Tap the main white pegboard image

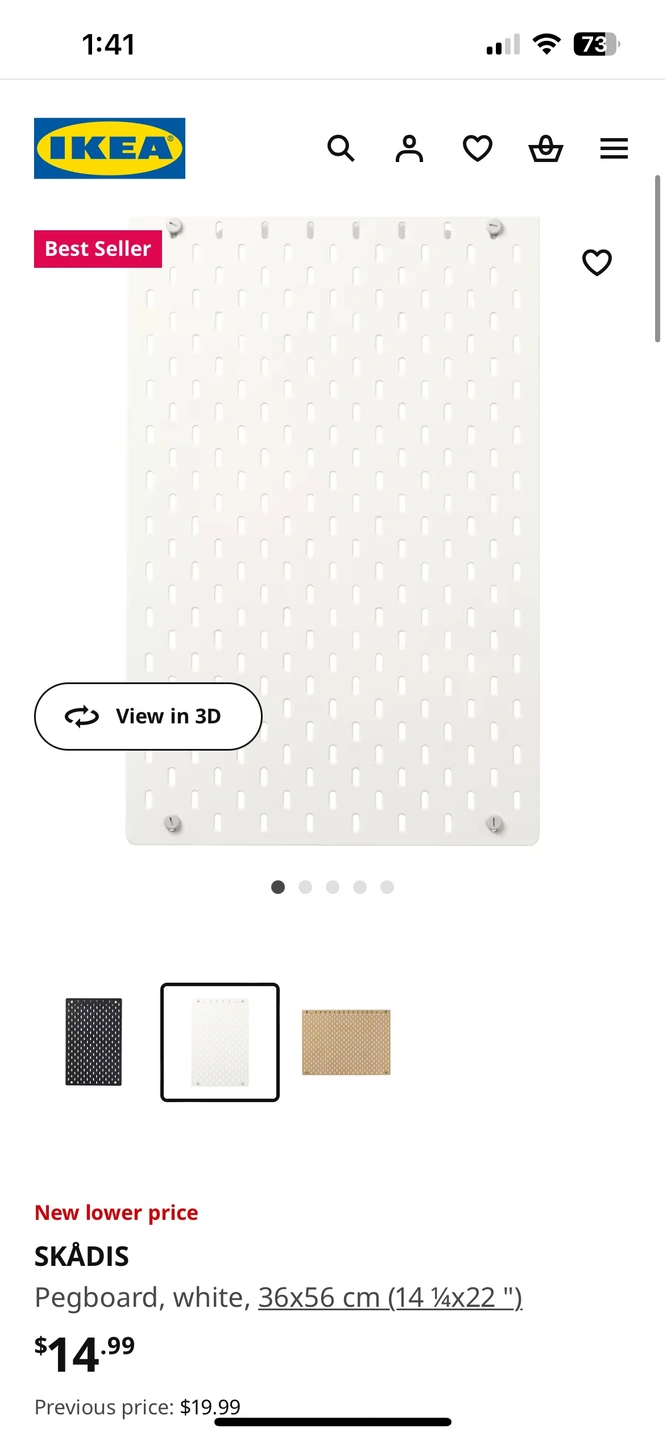pyautogui.click(x=332, y=530)
